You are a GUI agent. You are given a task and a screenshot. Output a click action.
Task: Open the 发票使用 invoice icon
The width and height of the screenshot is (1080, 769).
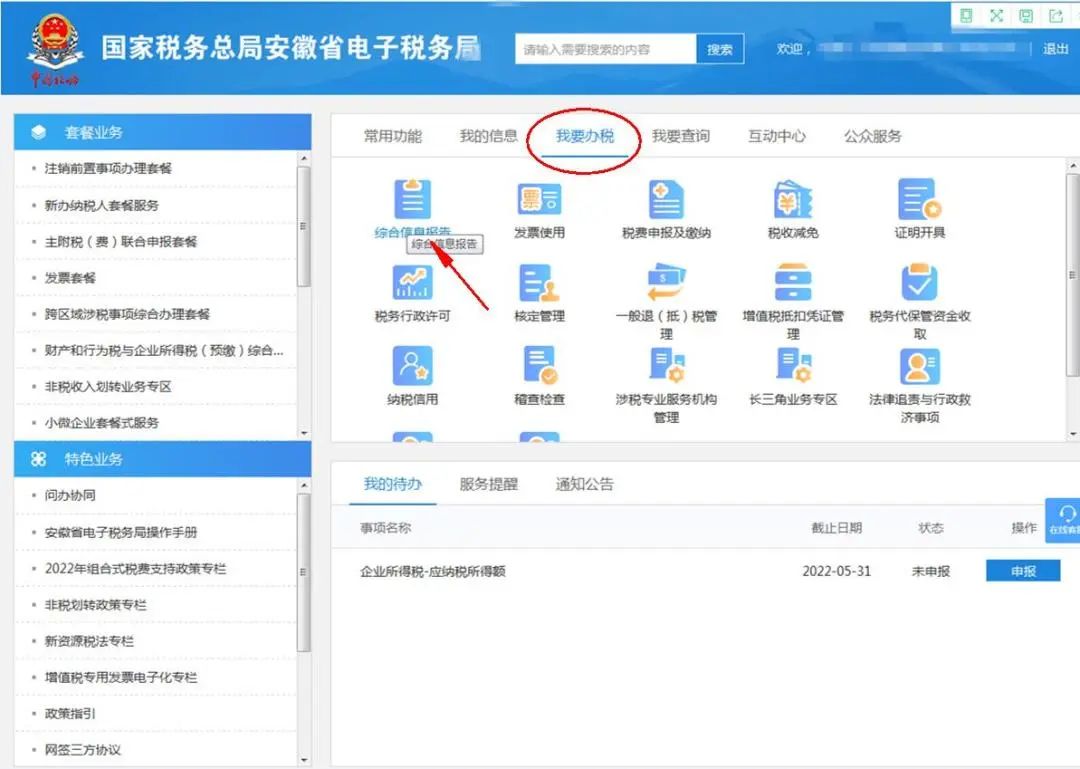539,199
